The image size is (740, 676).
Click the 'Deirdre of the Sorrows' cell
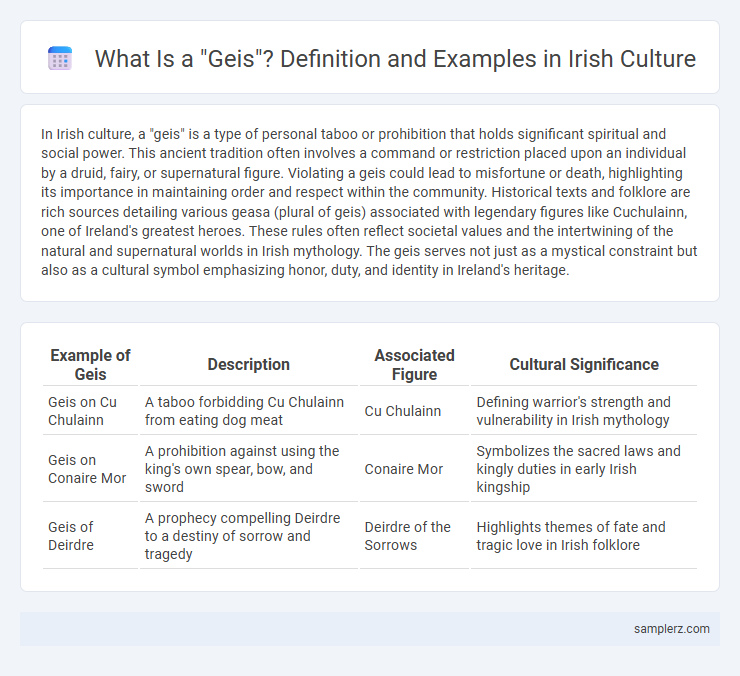point(414,536)
